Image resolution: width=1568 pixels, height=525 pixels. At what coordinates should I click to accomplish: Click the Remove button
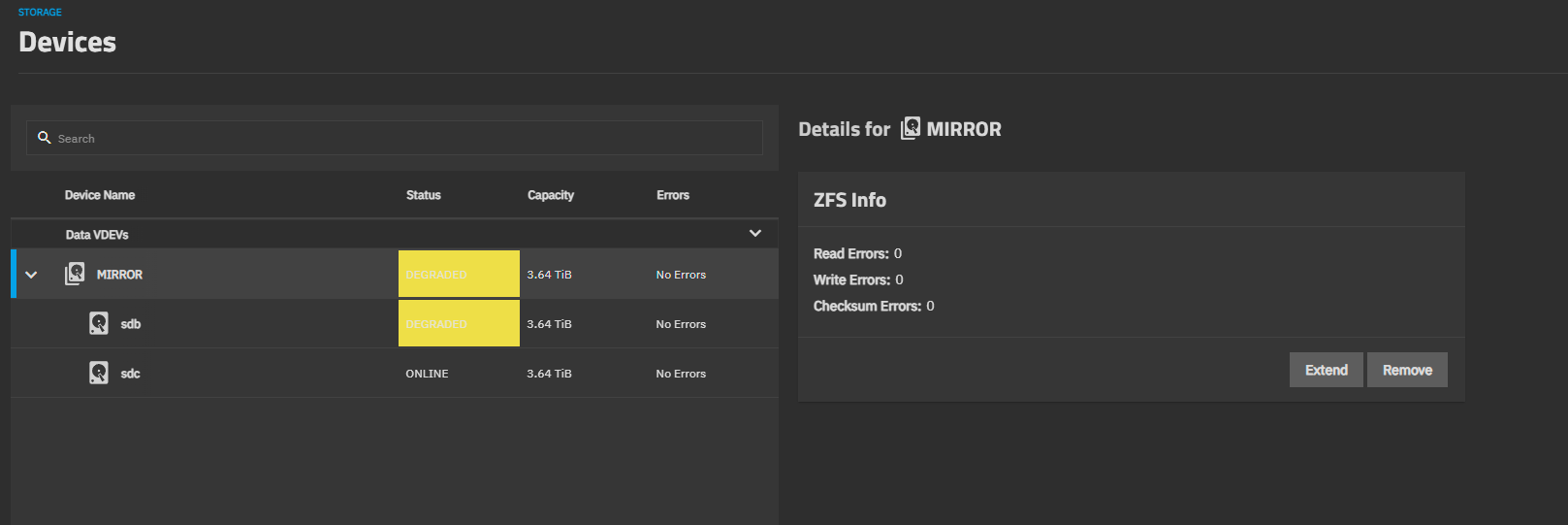click(1407, 370)
